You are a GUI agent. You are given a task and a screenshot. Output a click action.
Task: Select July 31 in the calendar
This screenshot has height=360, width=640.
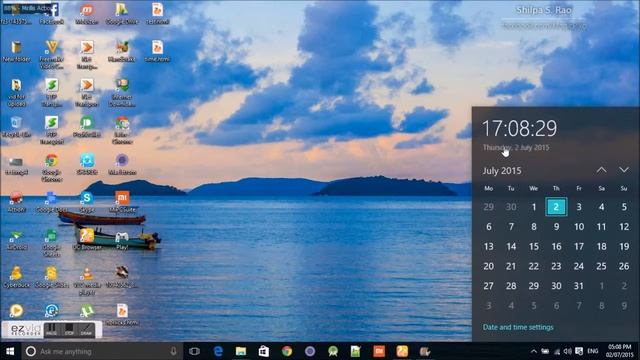(579, 286)
